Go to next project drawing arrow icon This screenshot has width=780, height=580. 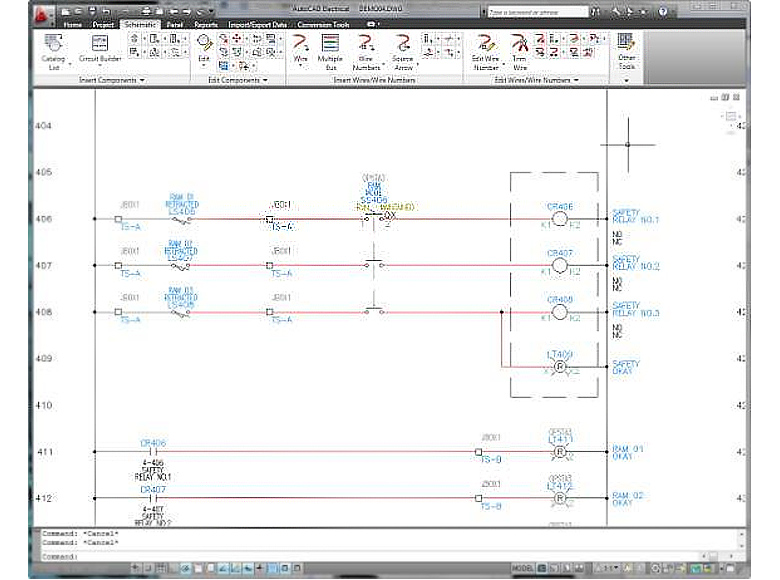tap(187, 11)
